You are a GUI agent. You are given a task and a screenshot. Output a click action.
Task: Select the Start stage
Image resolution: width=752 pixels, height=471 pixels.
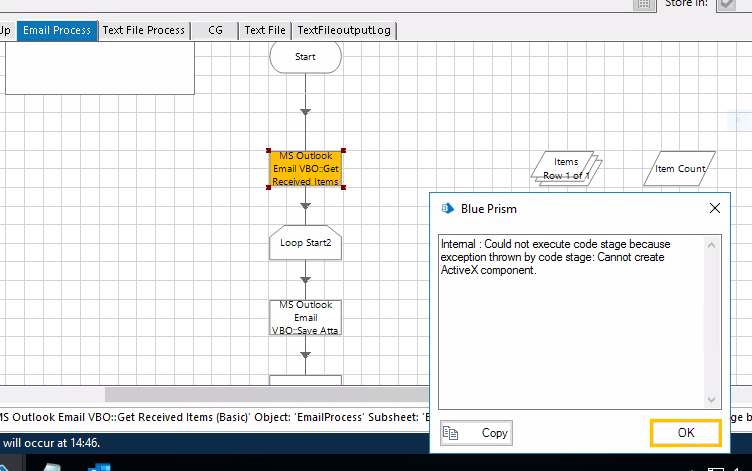[x=306, y=57]
